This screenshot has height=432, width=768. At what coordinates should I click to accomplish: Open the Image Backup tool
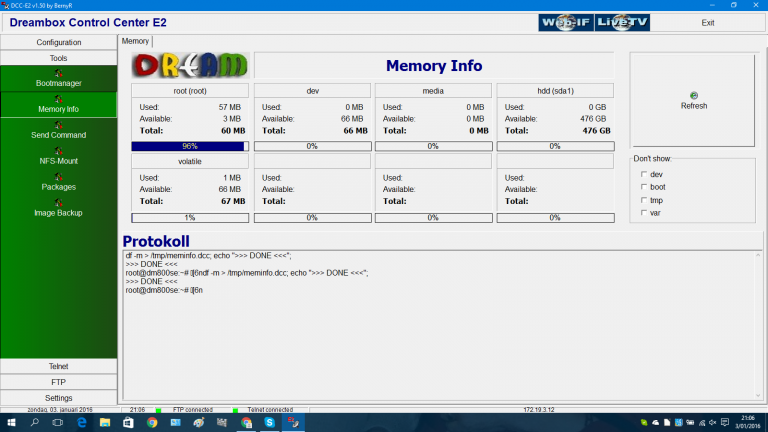pos(58,208)
